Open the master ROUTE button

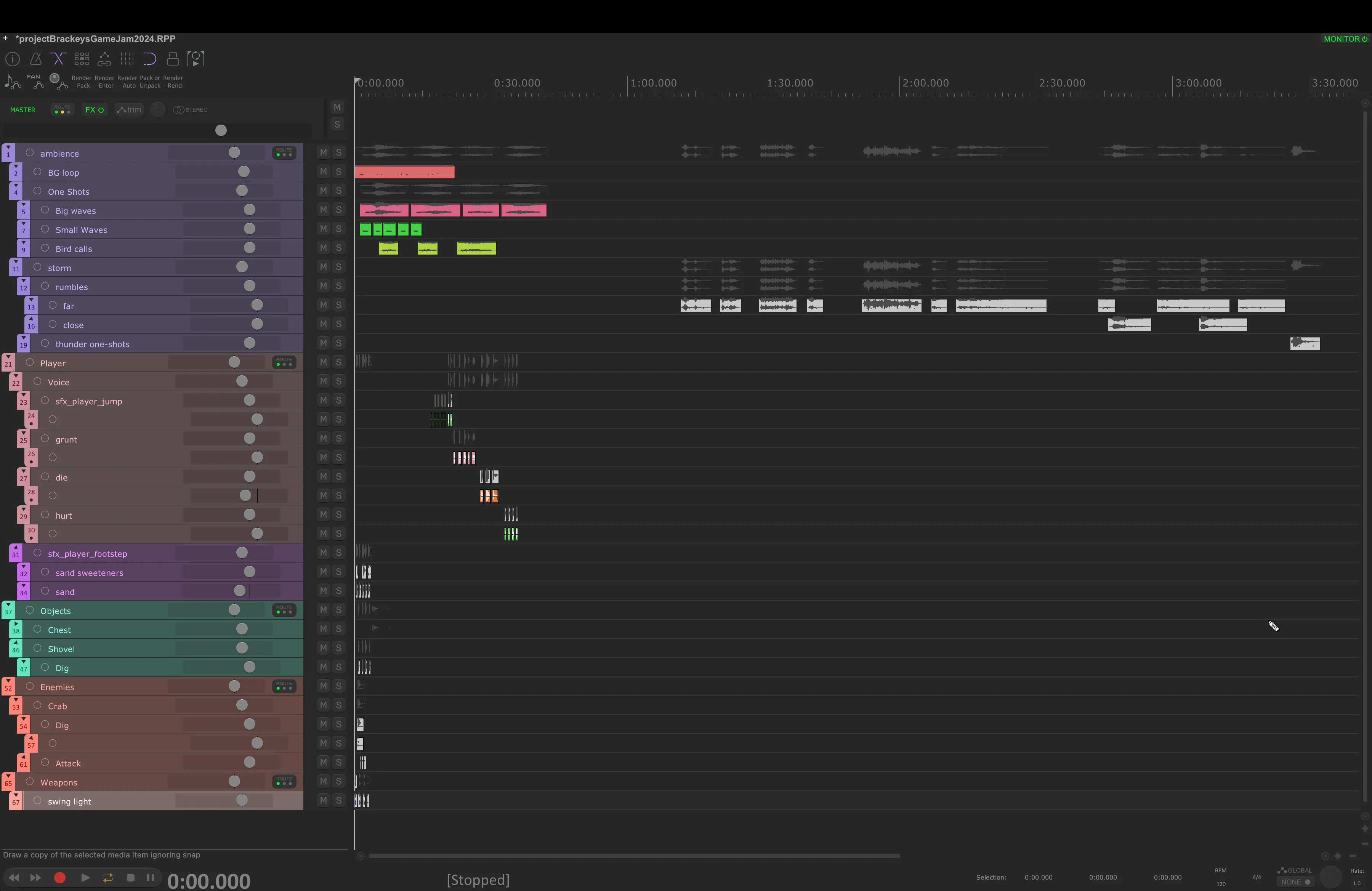tap(62, 109)
